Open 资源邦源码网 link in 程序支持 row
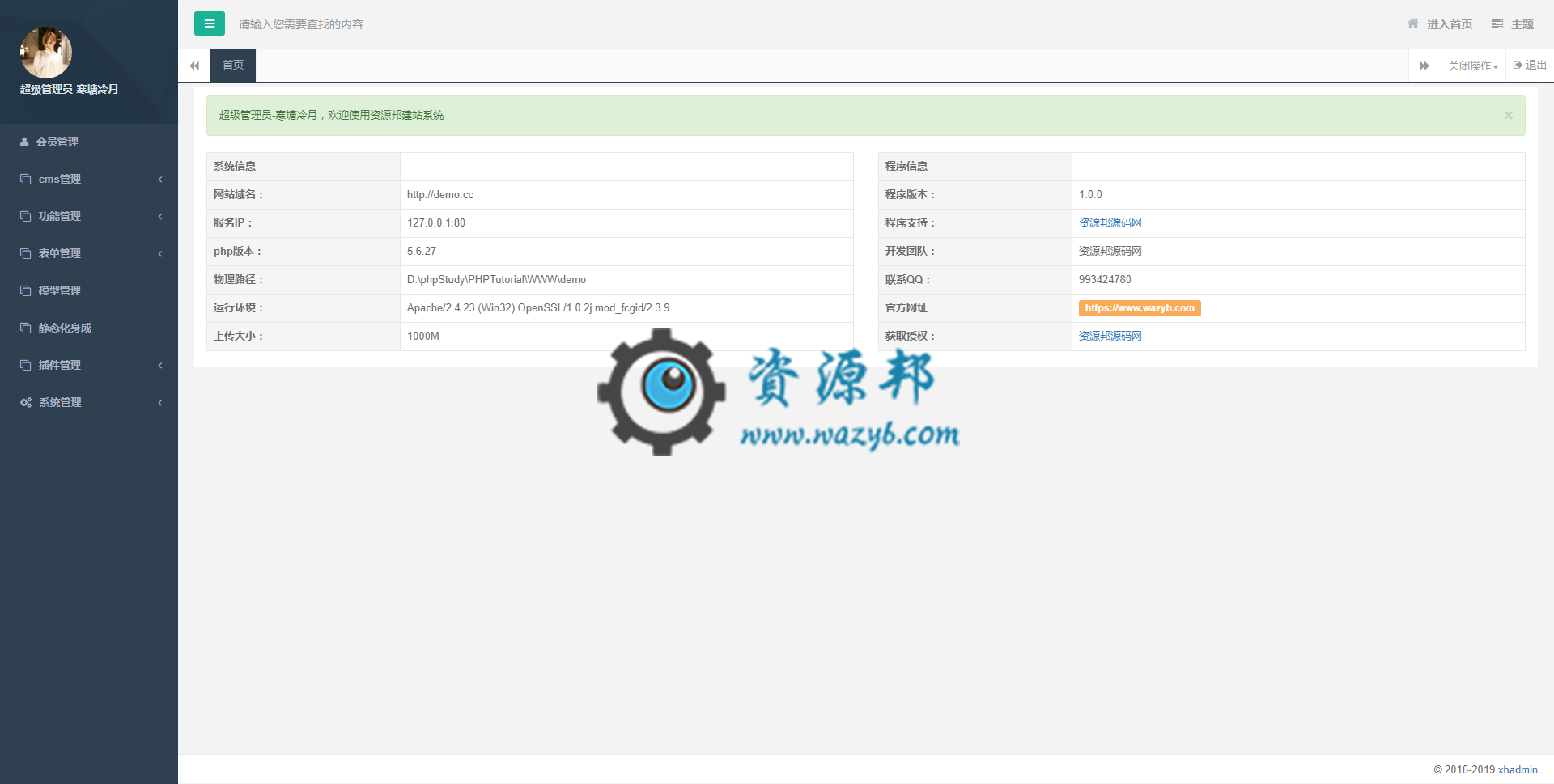The width and height of the screenshot is (1554, 784). point(1110,222)
